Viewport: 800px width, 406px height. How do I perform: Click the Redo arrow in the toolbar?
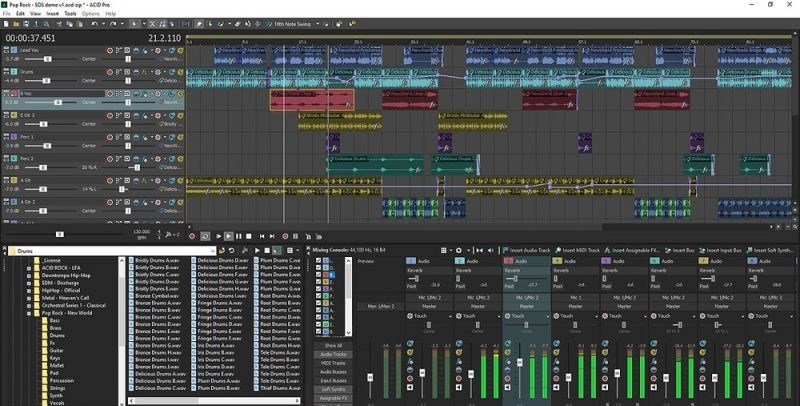pos(113,24)
